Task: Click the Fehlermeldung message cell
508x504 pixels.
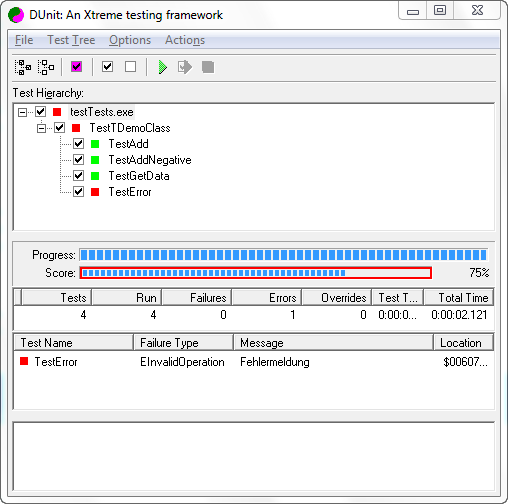Action: point(275,362)
